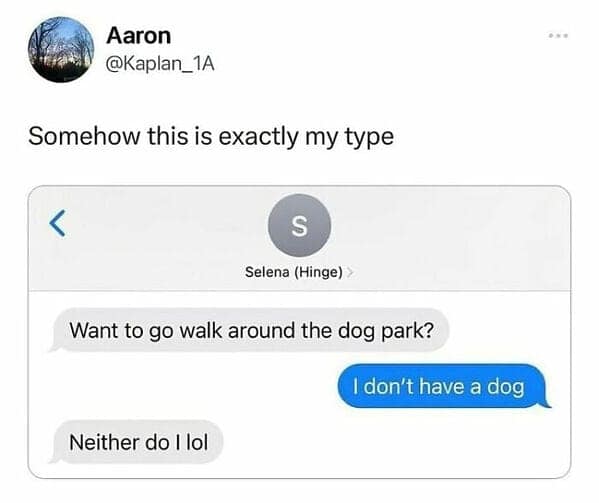
Task: Click empty space beside Neither do I bubble
Action: (x=393, y=442)
